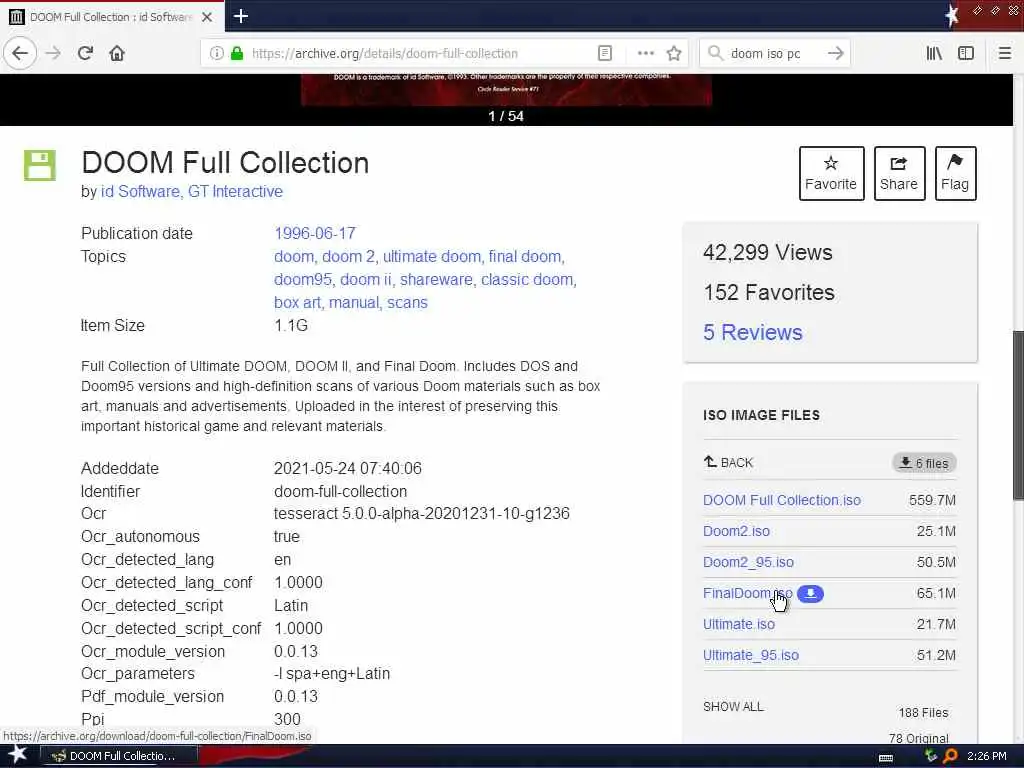
Task: Download all 6 files
Action: click(x=923, y=463)
